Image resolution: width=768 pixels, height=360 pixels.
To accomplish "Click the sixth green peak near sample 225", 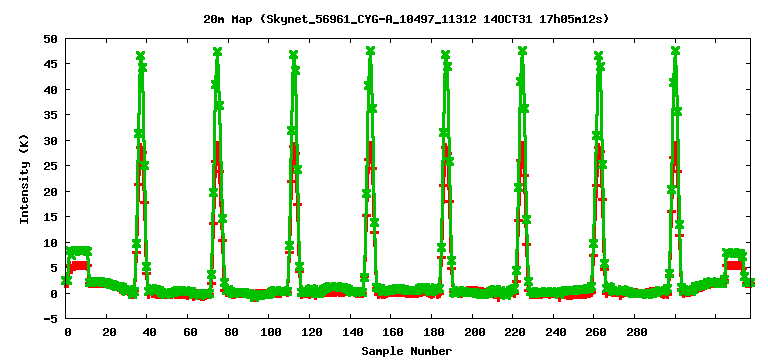I will tap(522, 50).
